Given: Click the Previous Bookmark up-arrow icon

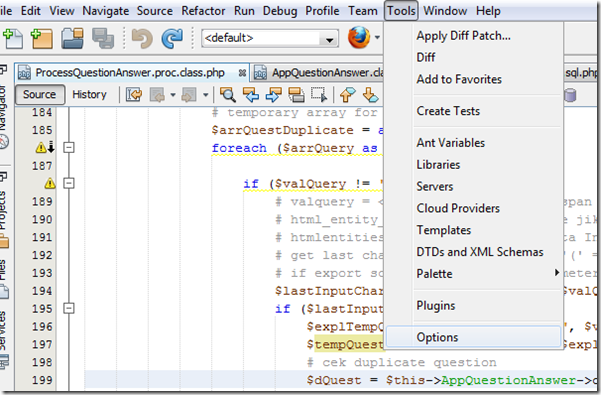Looking at the screenshot, I should coord(347,94).
